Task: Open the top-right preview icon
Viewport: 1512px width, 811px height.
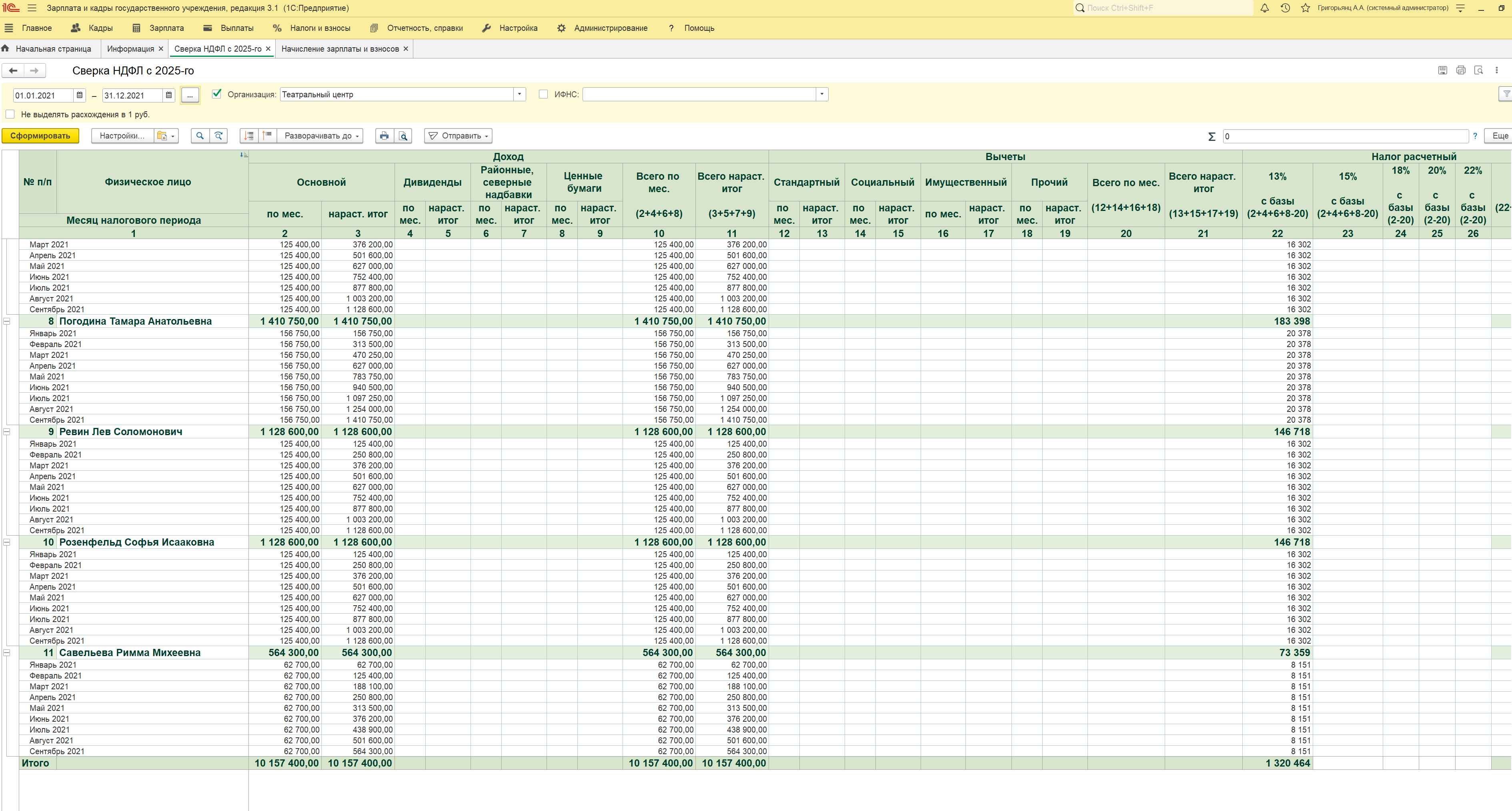Action: 1478,70
